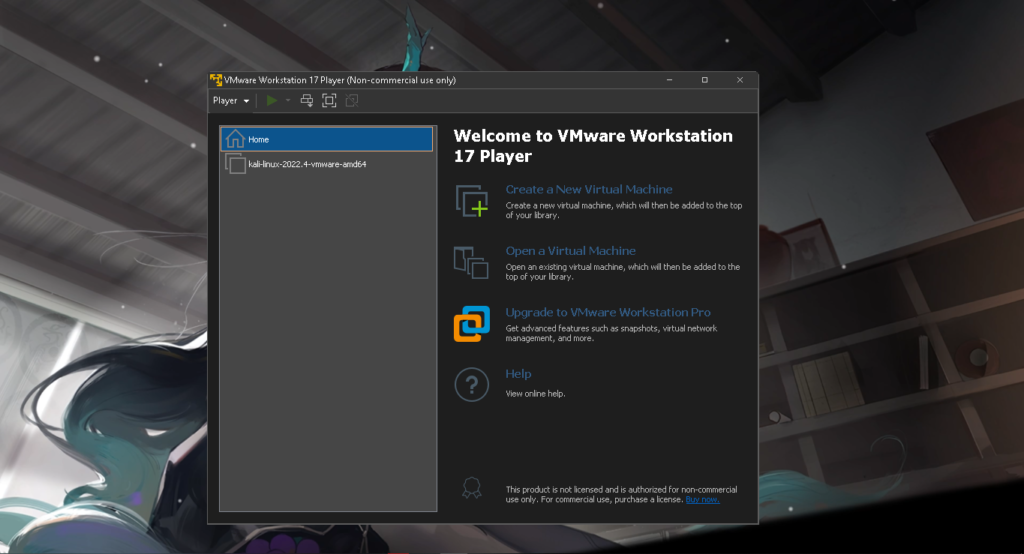Click the Buy now link
Viewport: 1024px width, 554px height.
pos(703,500)
